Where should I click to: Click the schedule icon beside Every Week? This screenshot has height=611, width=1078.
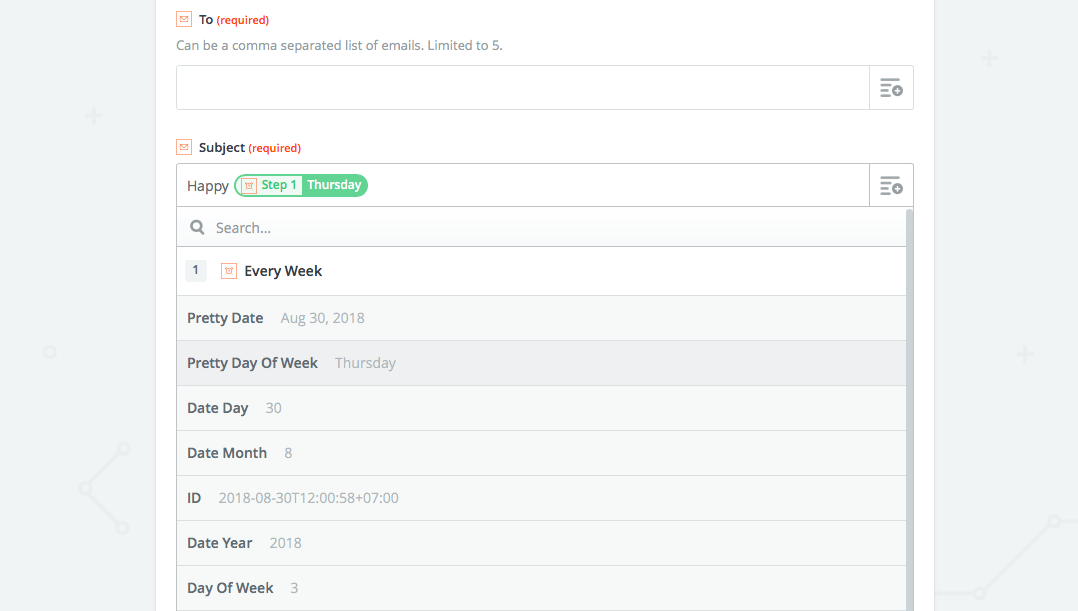[x=229, y=271]
